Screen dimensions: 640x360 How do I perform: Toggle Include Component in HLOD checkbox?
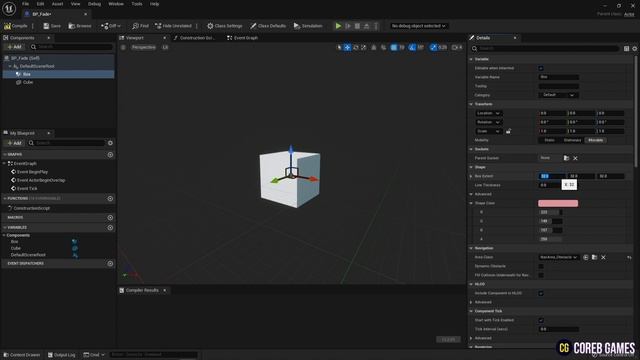[541, 293]
